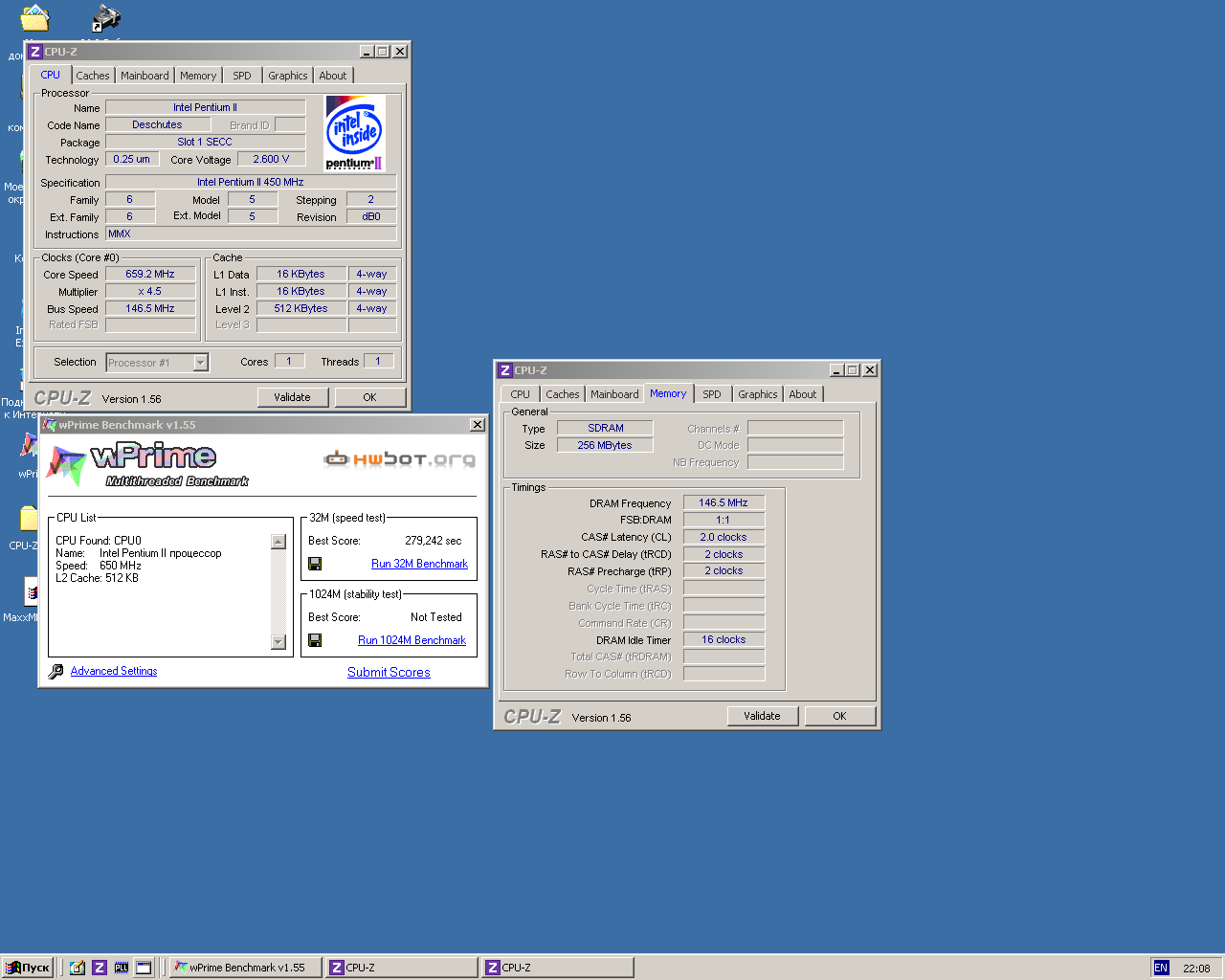Screen dimensions: 1225x980
Task: Click the notepad icon next to the Start button
Action: pyautogui.click(x=78, y=968)
